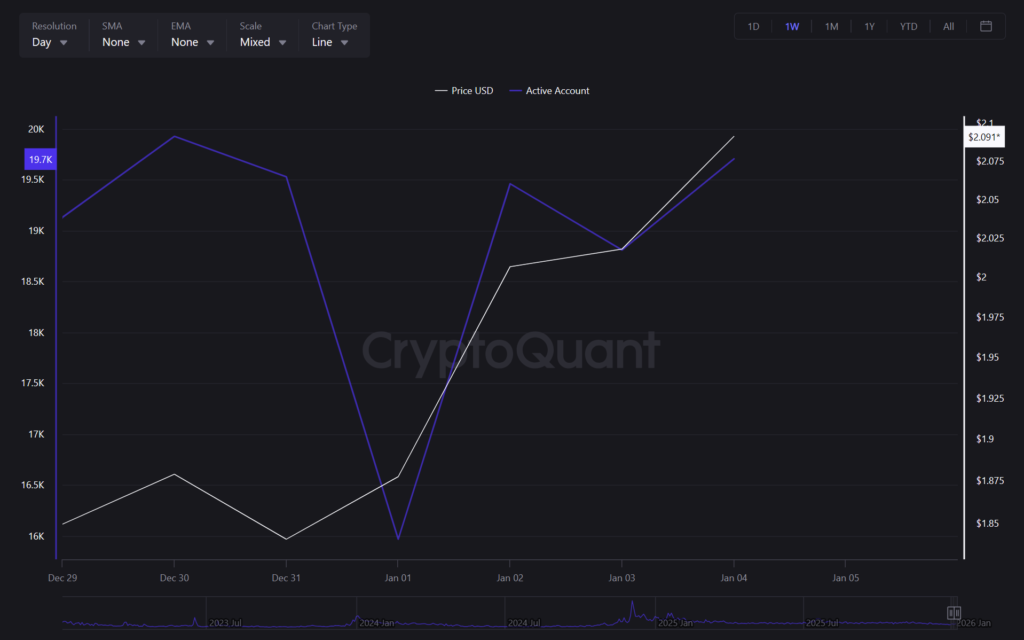Reselect the active 1W time range
The image size is (1024, 640).
click(792, 26)
